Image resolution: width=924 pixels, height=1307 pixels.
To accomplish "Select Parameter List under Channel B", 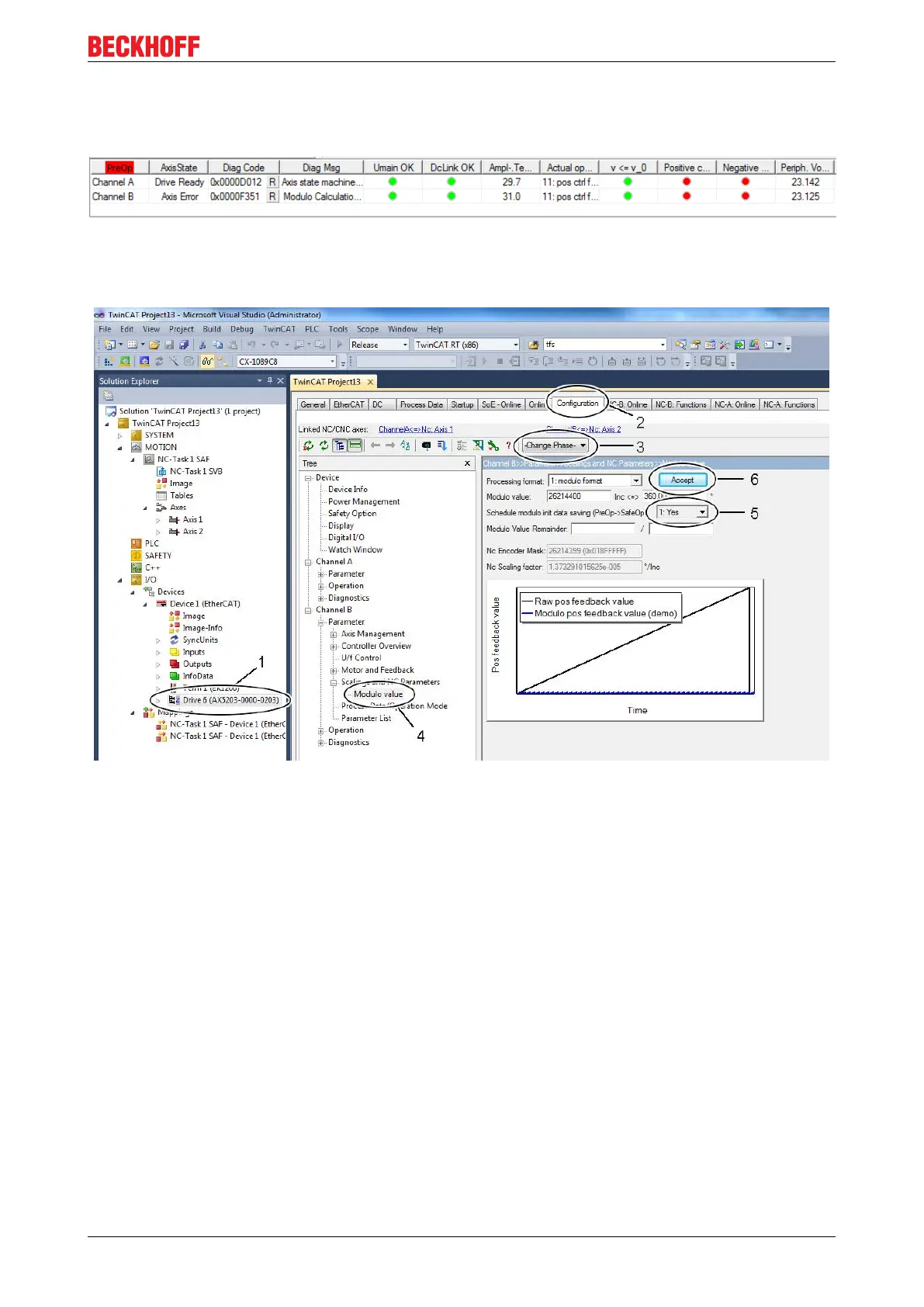I will point(366,719).
